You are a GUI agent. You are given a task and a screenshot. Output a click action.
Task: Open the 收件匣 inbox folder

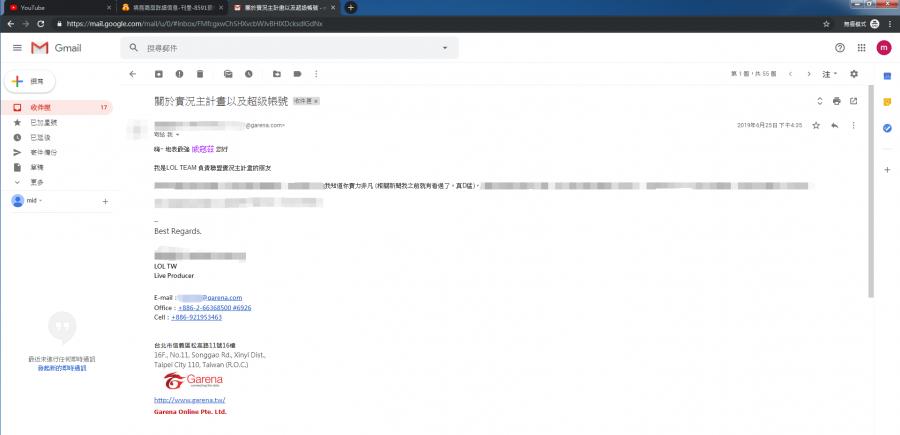40,107
